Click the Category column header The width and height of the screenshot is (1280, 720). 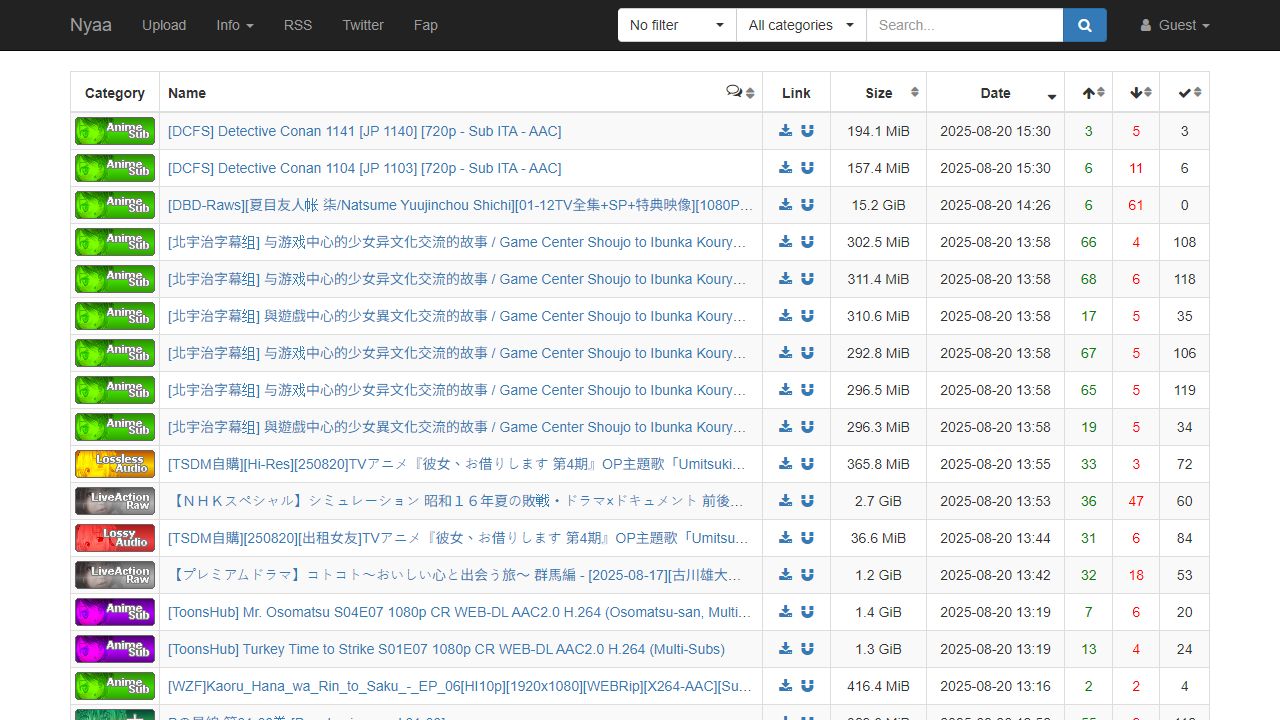pyautogui.click(x=115, y=92)
